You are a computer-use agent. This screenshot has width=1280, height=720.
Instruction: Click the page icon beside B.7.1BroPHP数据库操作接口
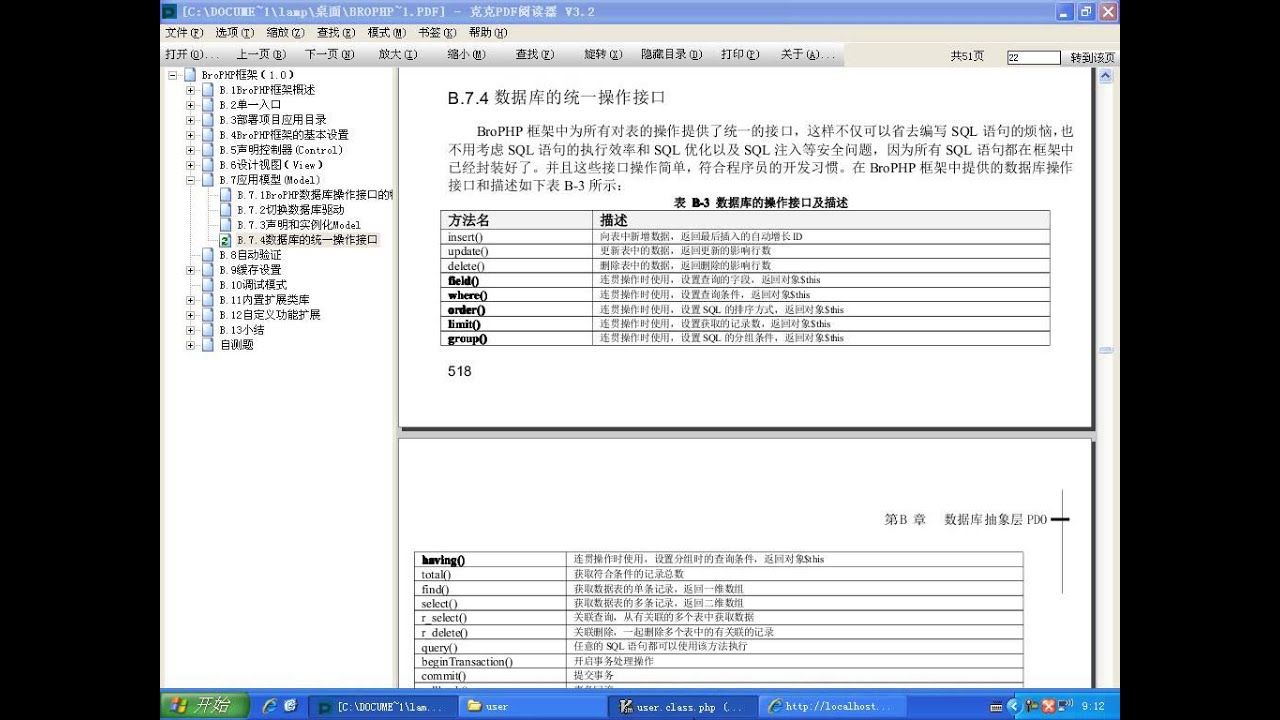coord(225,195)
